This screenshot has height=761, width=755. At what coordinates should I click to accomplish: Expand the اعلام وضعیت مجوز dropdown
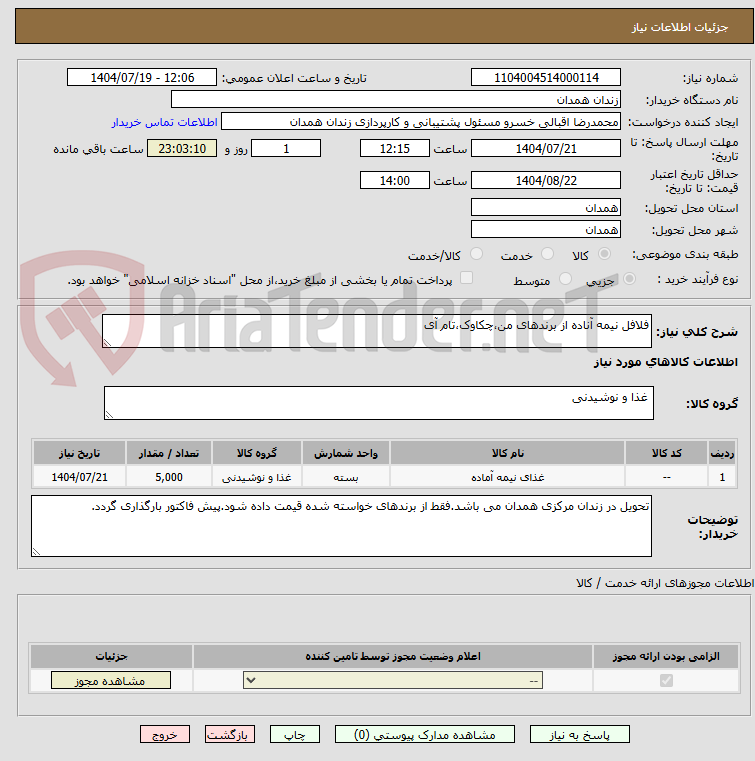pyautogui.click(x=393, y=680)
